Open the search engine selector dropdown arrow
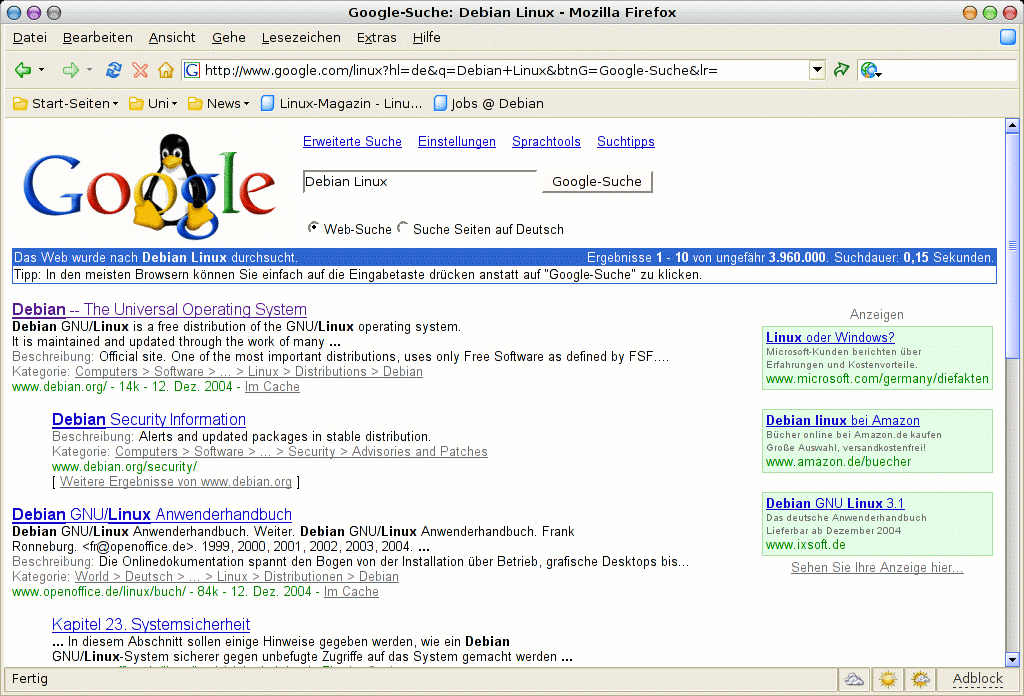The width and height of the screenshot is (1024, 696). [879, 74]
